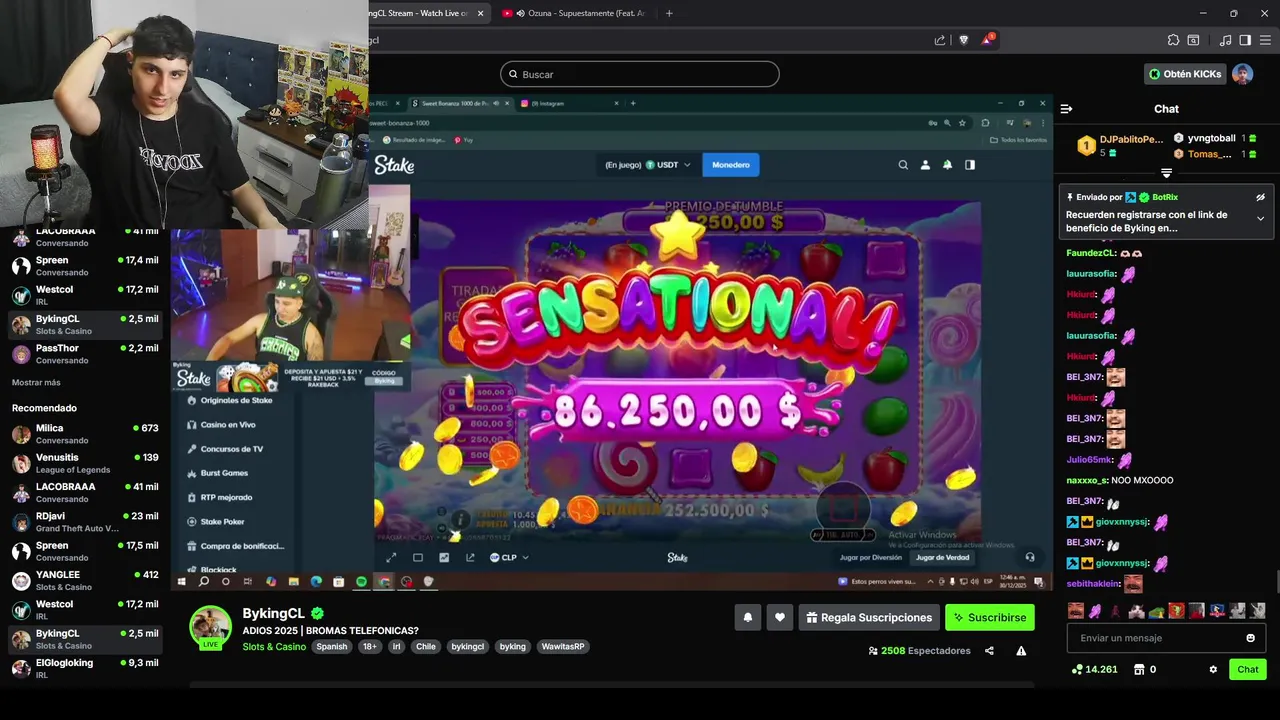Open the user profile avatar menu
Viewport: 1280px width, 720px height.
coord(1242,74)
